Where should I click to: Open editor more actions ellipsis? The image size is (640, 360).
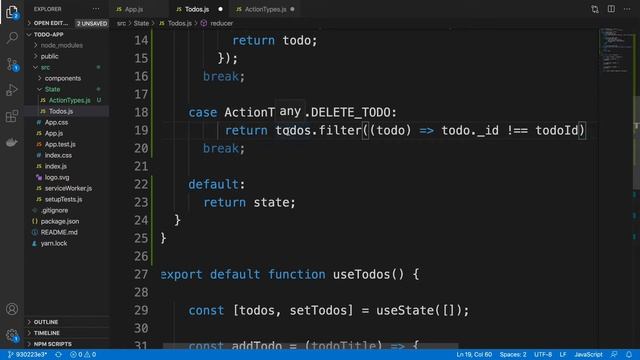(627, 9)
